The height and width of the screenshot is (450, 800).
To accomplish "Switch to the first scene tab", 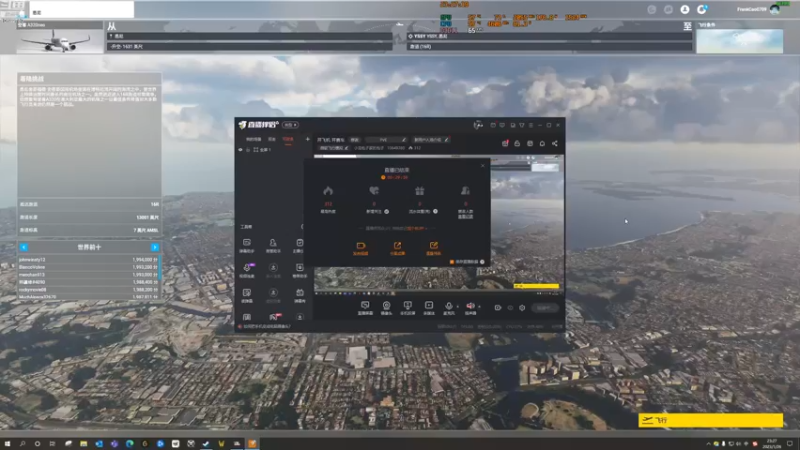I will coord(253,139).
